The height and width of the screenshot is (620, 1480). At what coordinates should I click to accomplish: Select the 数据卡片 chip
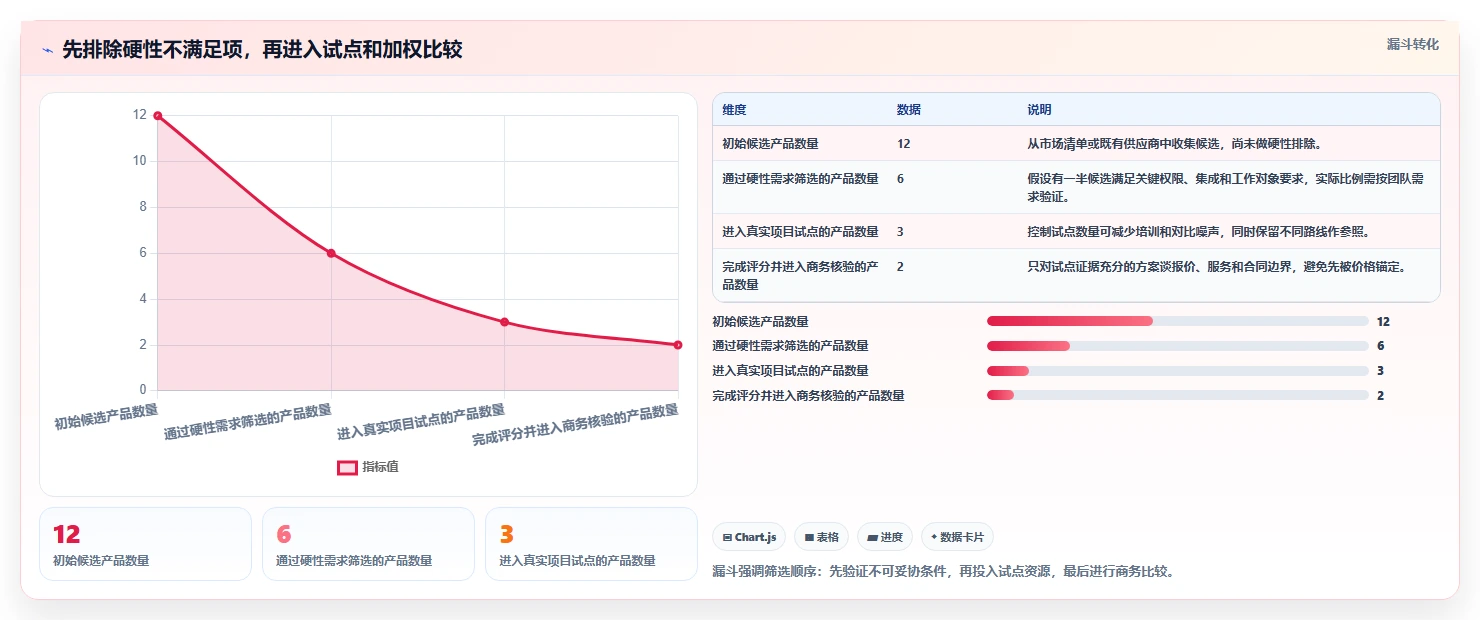tap(957, 537)
